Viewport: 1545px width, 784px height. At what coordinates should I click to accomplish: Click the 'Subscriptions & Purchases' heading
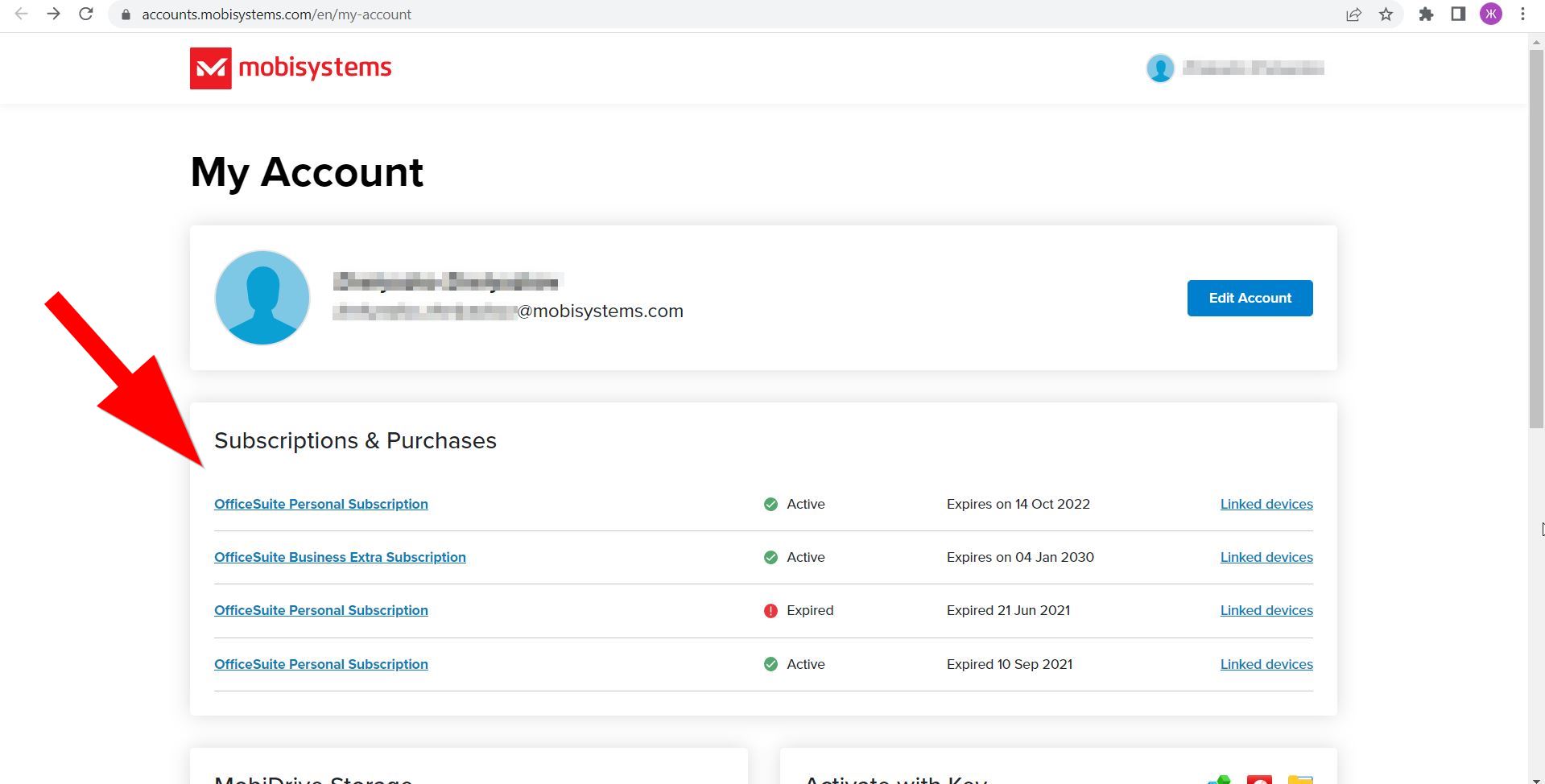tap(355, 440)
